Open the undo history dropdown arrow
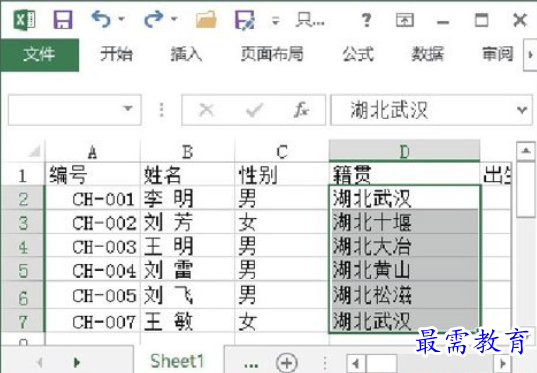The image size is (537, 373). pyautogui.click(x=122, y=19)
